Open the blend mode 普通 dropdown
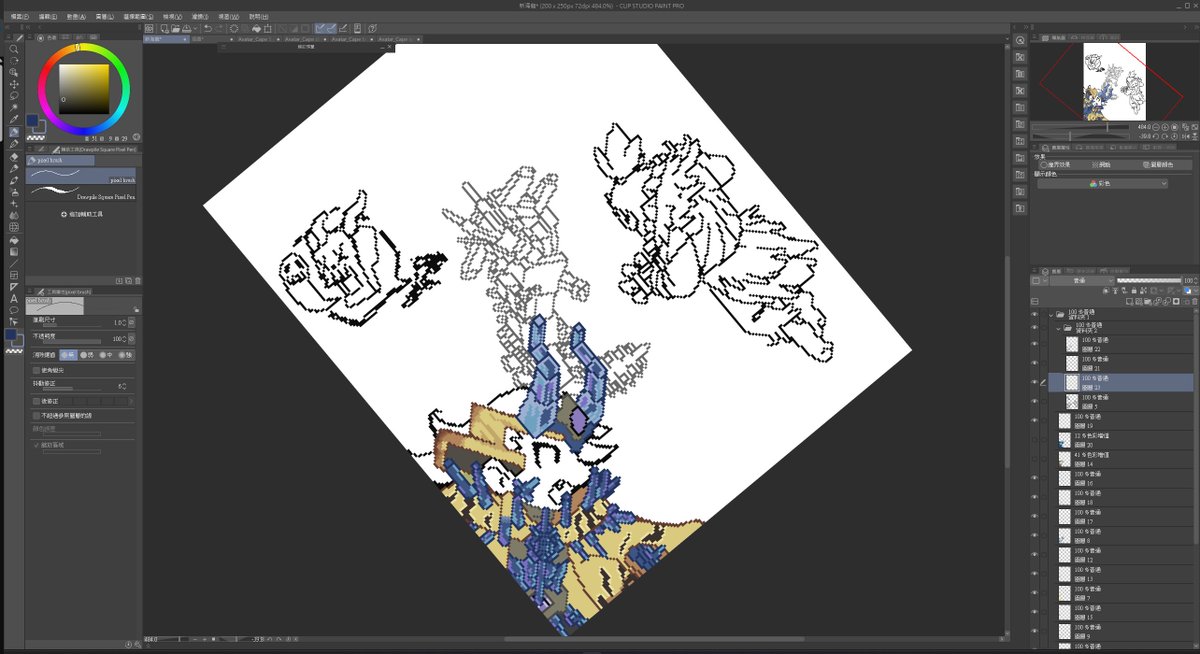 (1082, 281)
